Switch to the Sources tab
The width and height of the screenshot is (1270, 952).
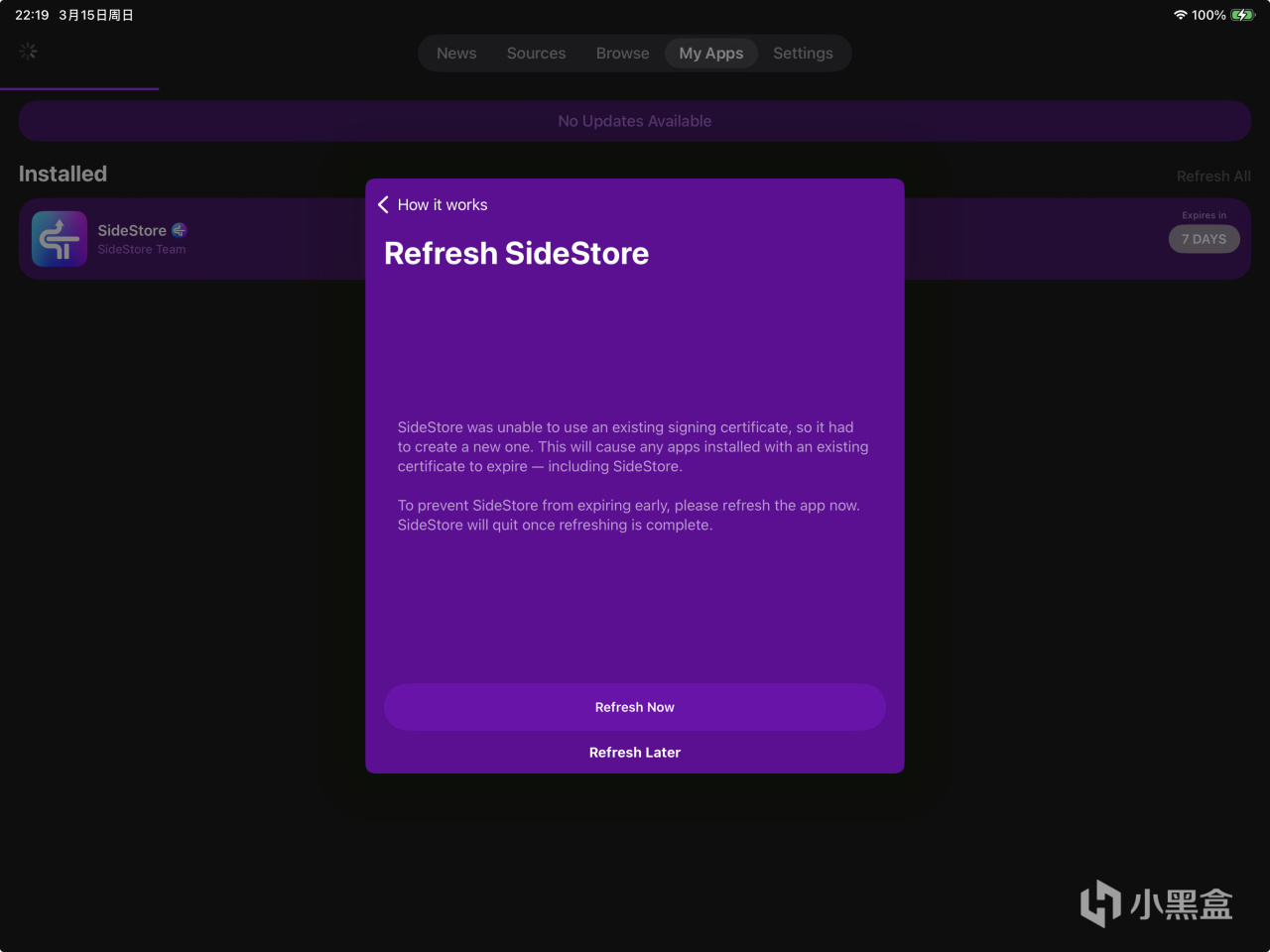point(536,54)
